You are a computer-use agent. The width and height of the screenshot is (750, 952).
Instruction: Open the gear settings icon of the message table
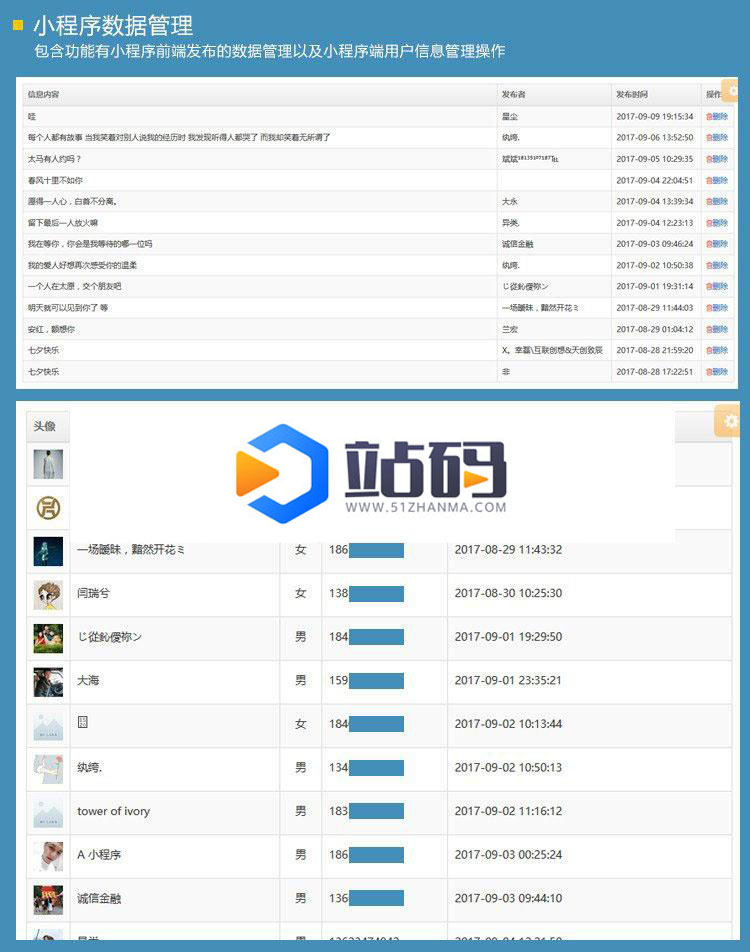coord(731,90)
